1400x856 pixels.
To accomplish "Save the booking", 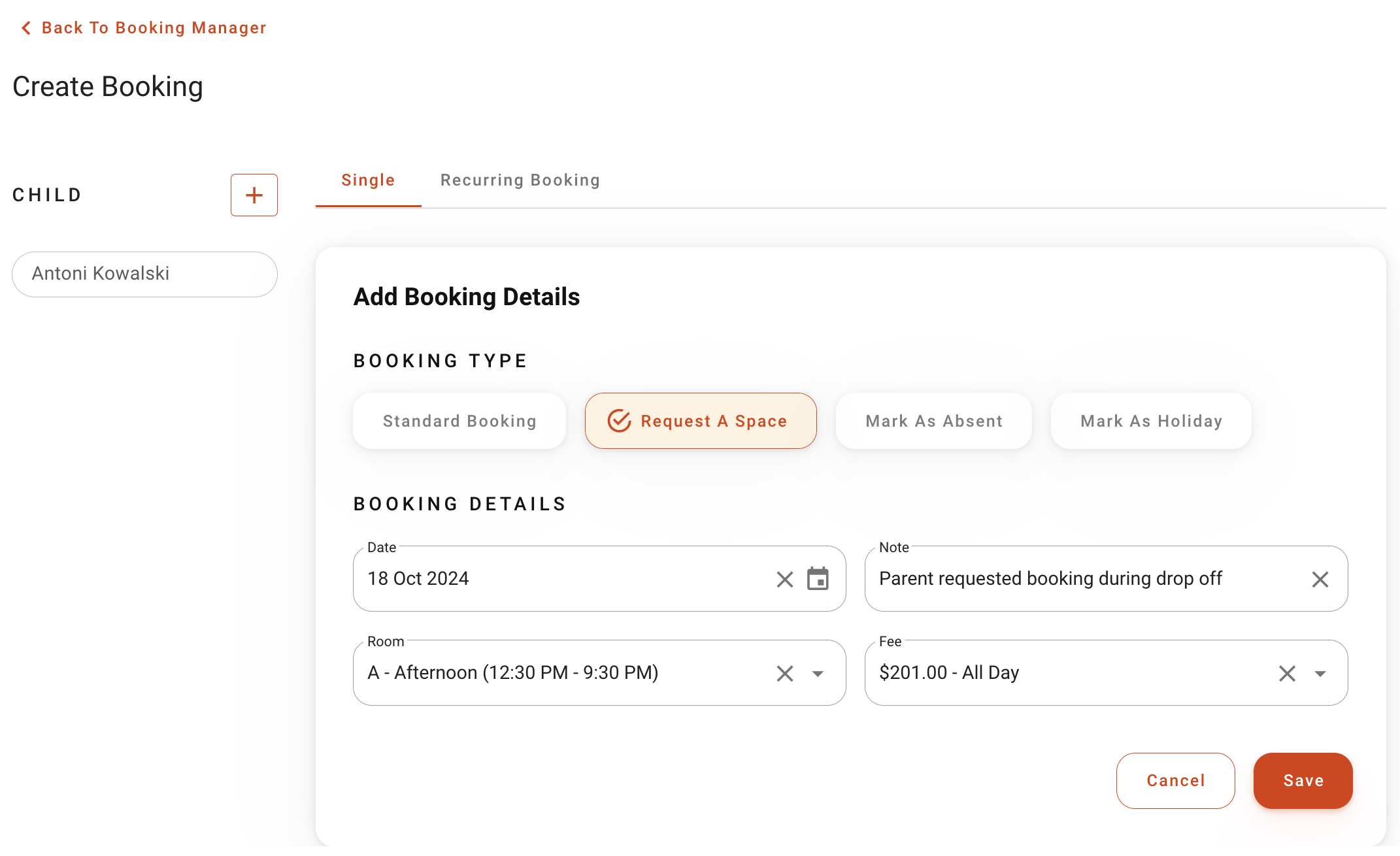I will click(1303, 780).
